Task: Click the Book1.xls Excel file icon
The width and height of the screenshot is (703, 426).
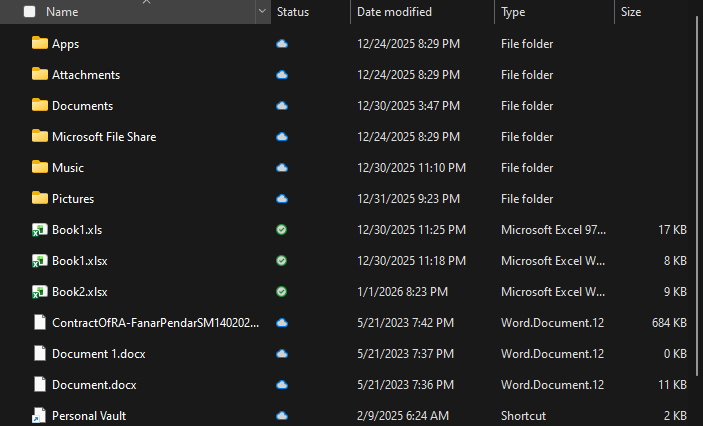Action: point(40,230)
